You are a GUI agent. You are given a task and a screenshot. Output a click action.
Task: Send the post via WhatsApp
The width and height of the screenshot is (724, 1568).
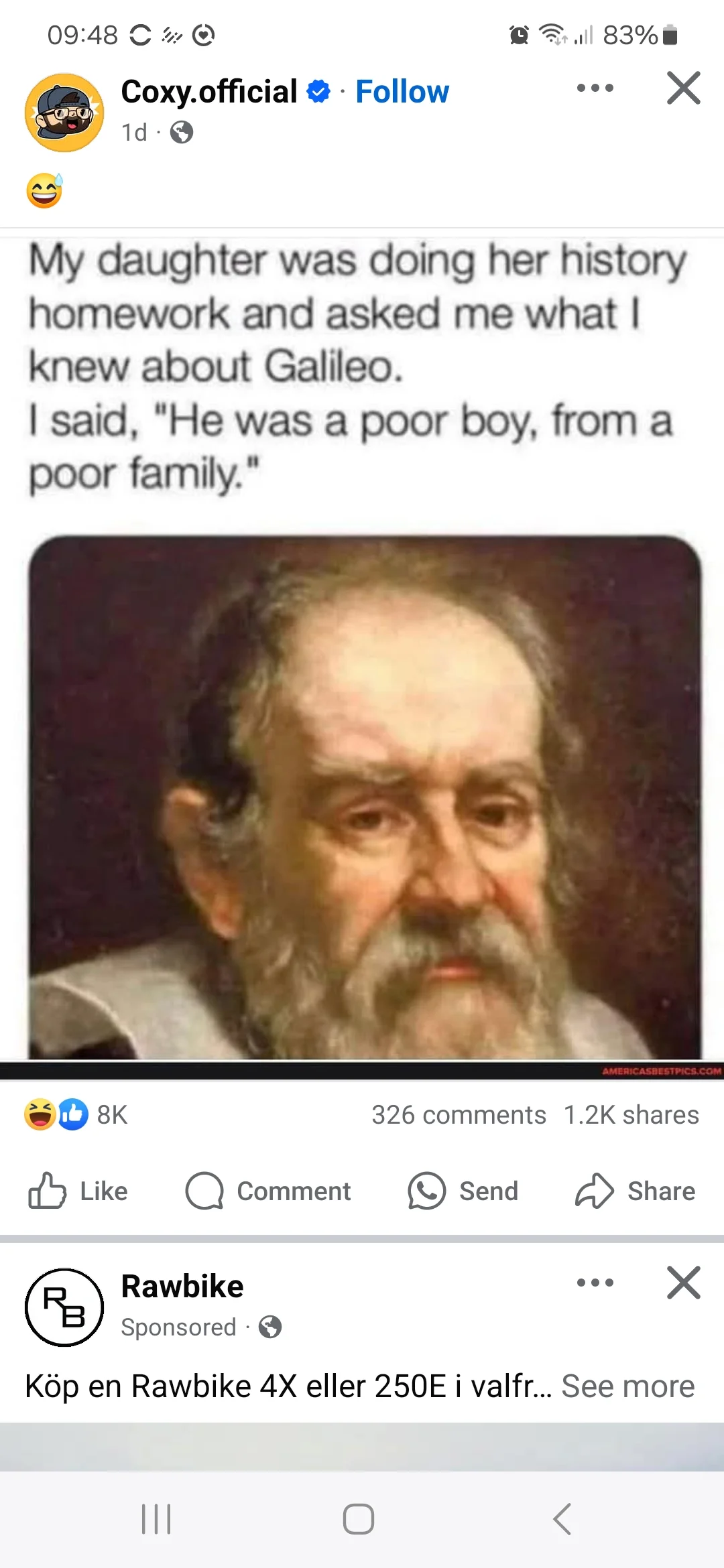click(463, 1191)
